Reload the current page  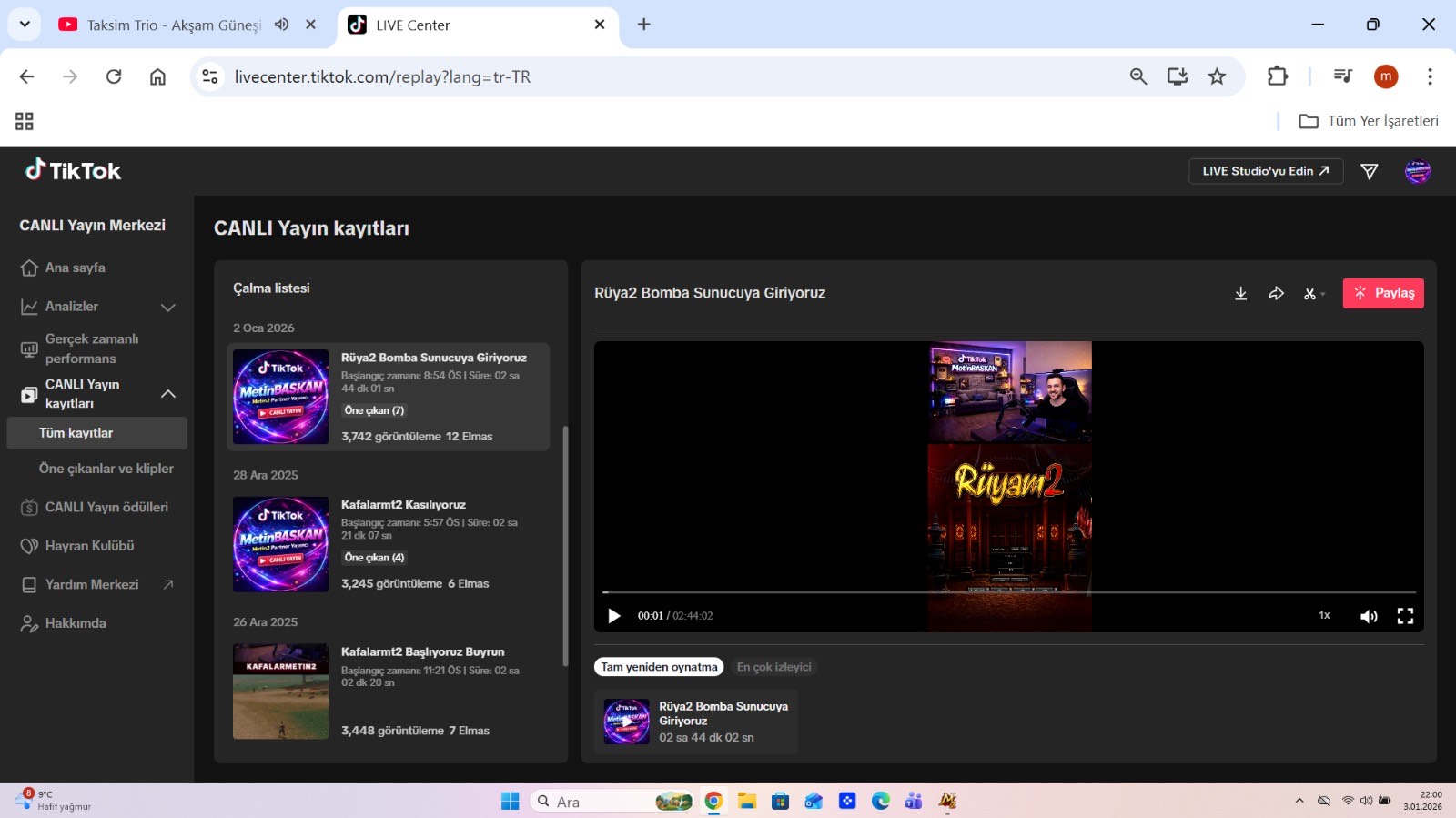point(114,76)
